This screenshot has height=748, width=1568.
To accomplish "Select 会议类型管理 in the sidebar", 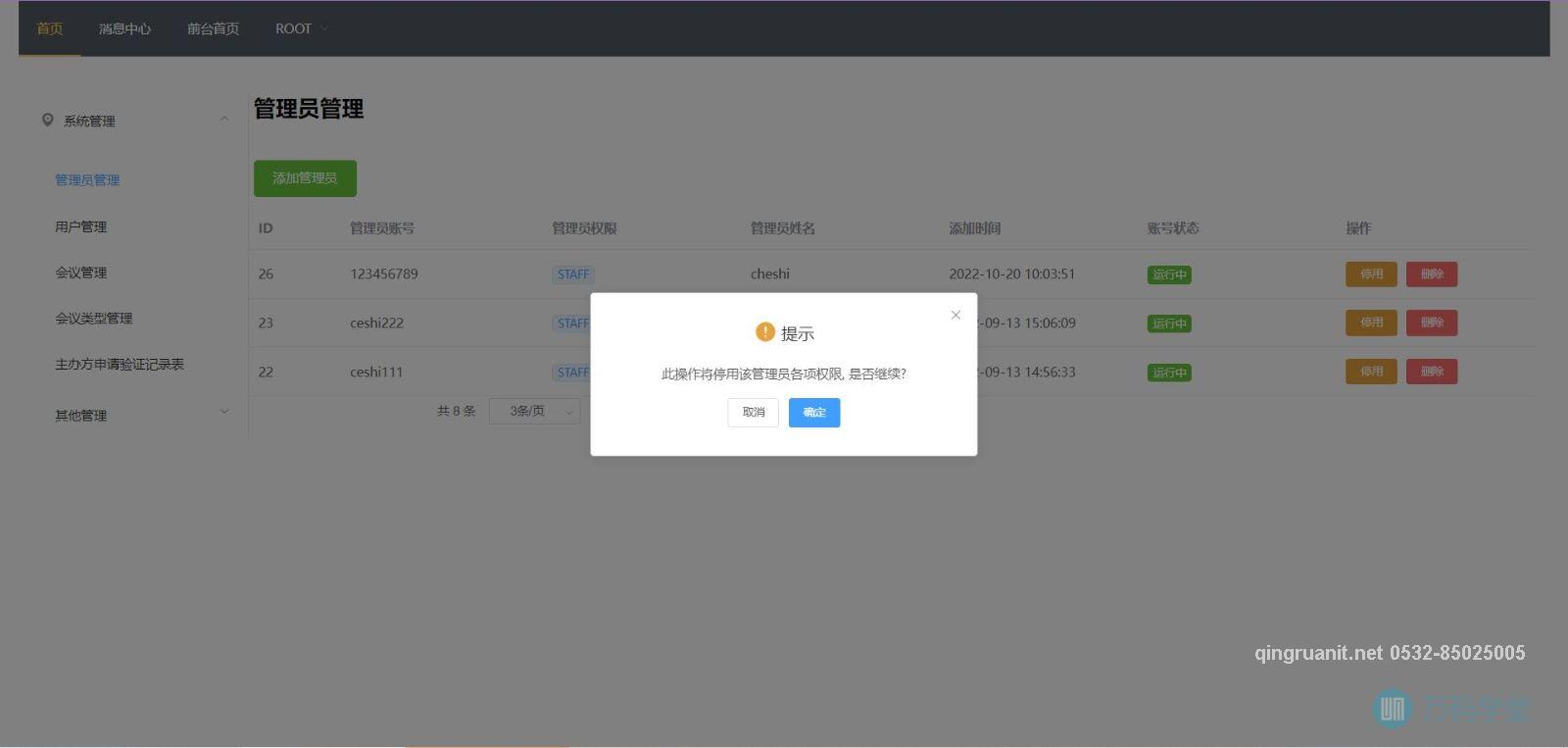I will [93, 319].
